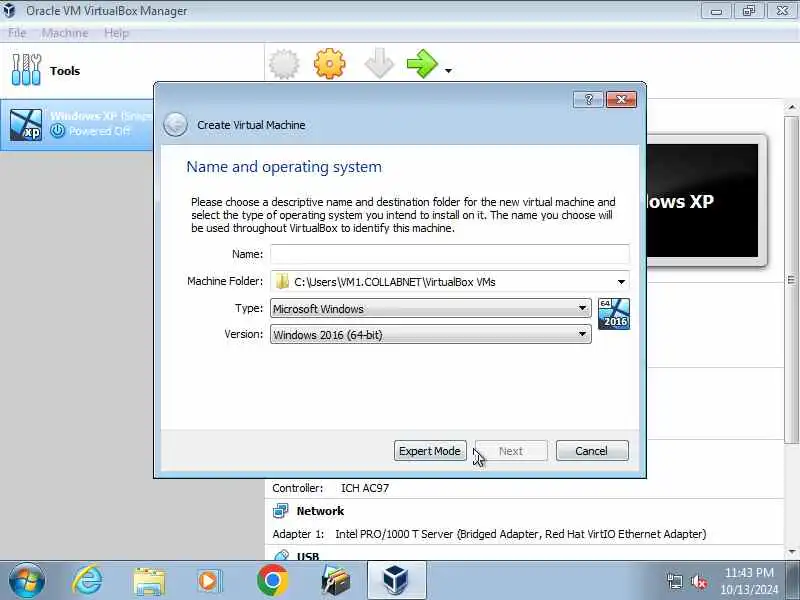Open Windows Media Player from the taskbar
Image resolution: width=800 pixels, height=600 pixels.
click(x=210, y=581)
